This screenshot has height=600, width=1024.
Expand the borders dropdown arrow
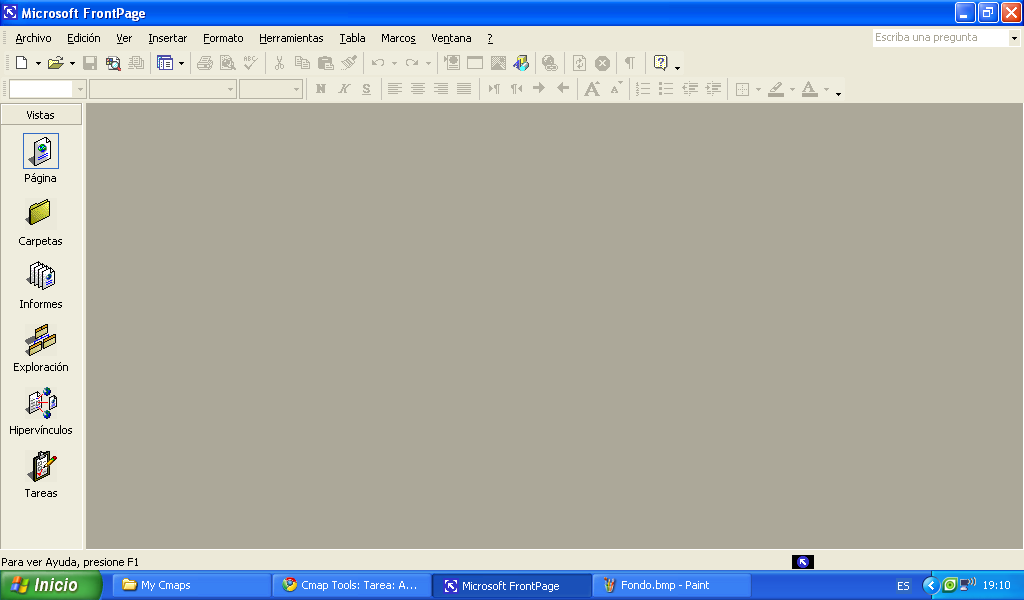[x=758, y=89]
